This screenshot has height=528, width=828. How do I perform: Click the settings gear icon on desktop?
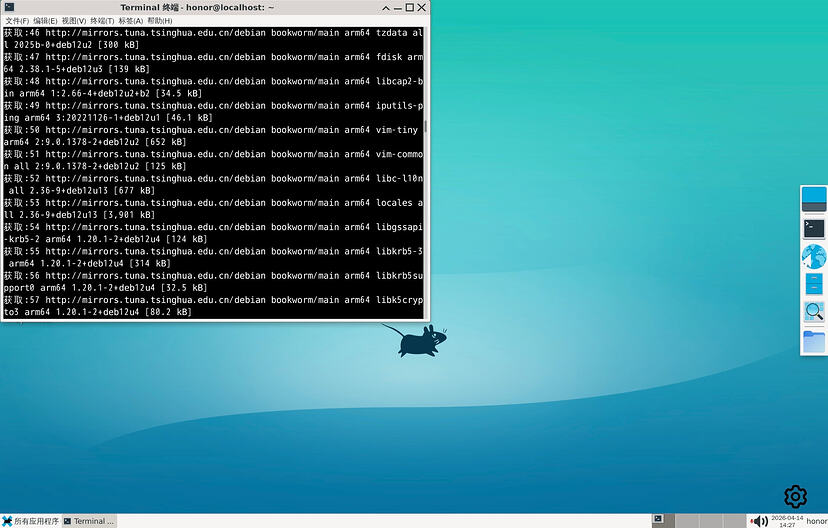click(795, 496)
